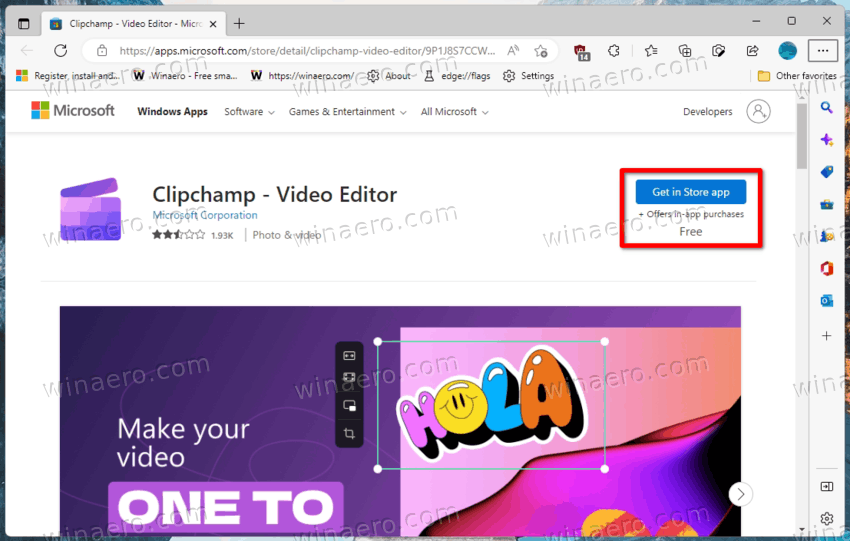Open 'Winaero - Free sma...' bookmark
Viewport: 850px width, 541px height.
(x=186, y=76)
